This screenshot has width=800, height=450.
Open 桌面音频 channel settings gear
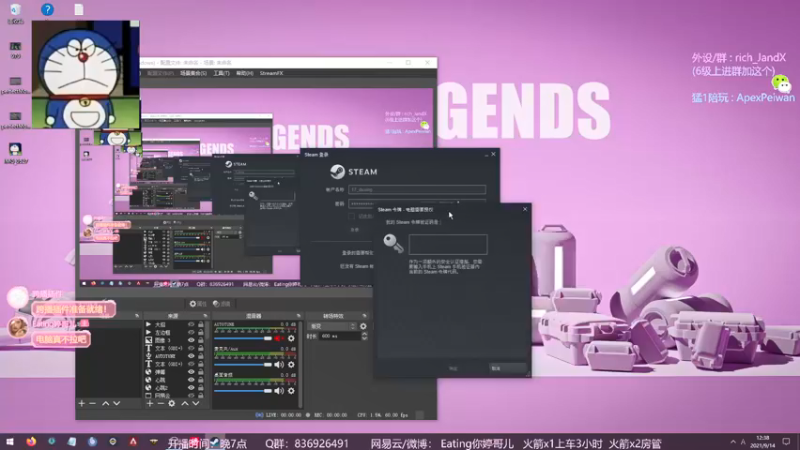[291, 391]
